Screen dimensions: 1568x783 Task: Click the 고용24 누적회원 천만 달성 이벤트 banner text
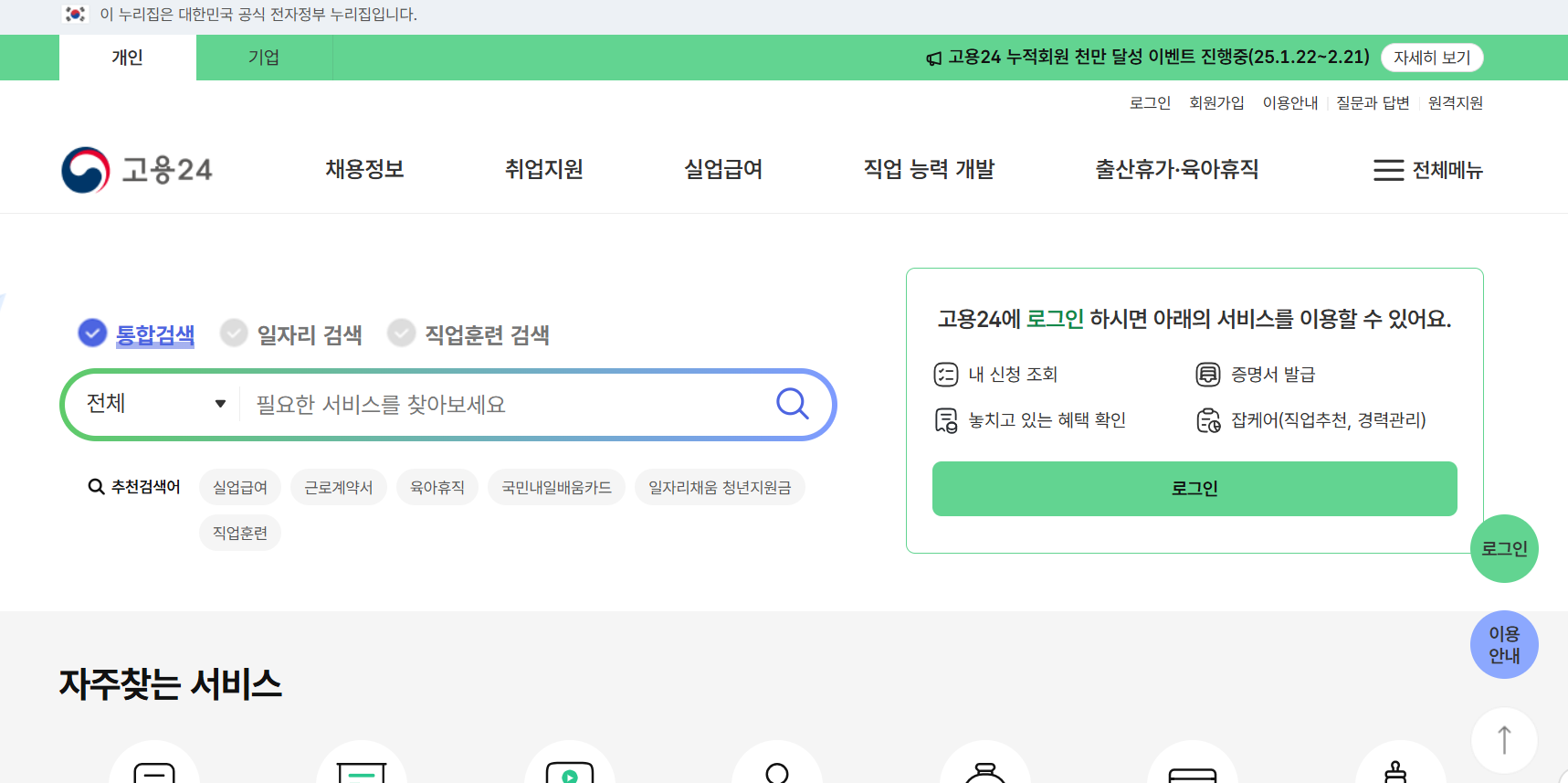[x=1159, y=58]
